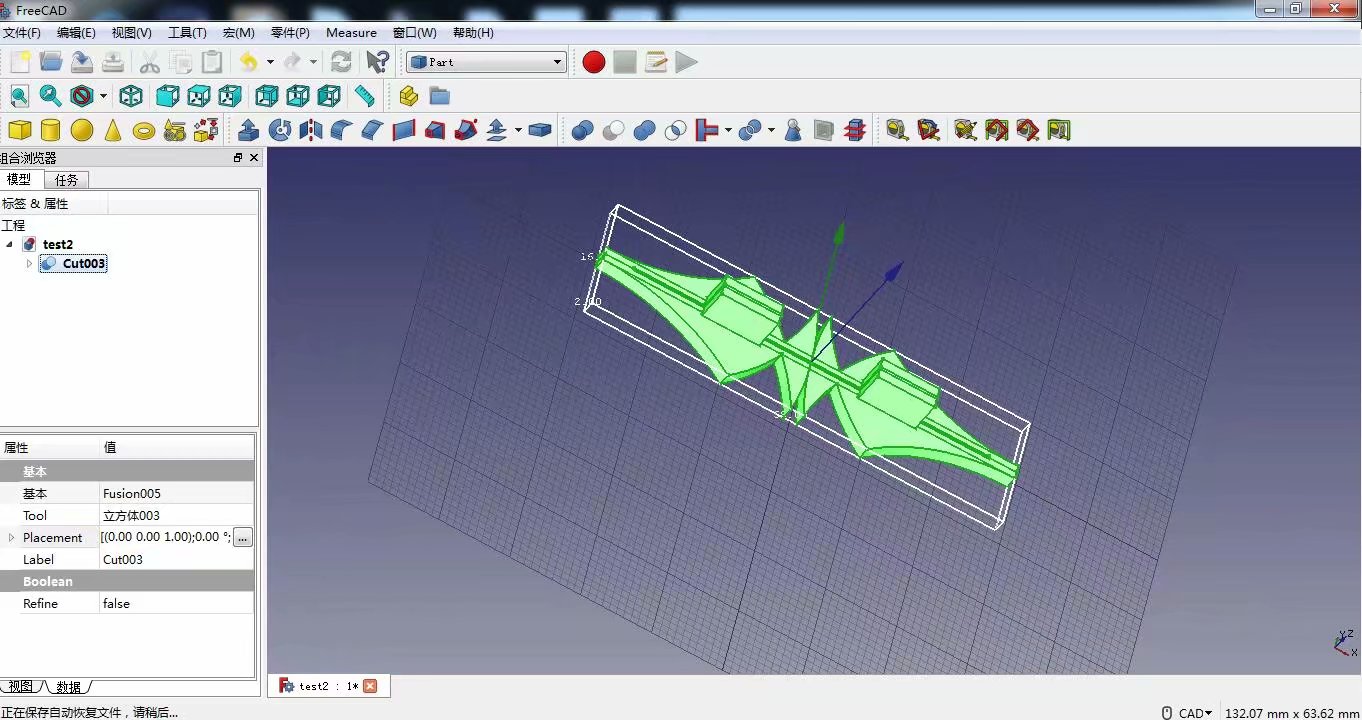This screenshot has height=720, width=1362.
Task: Fuse shapes with the union icon
Action: 645,130
